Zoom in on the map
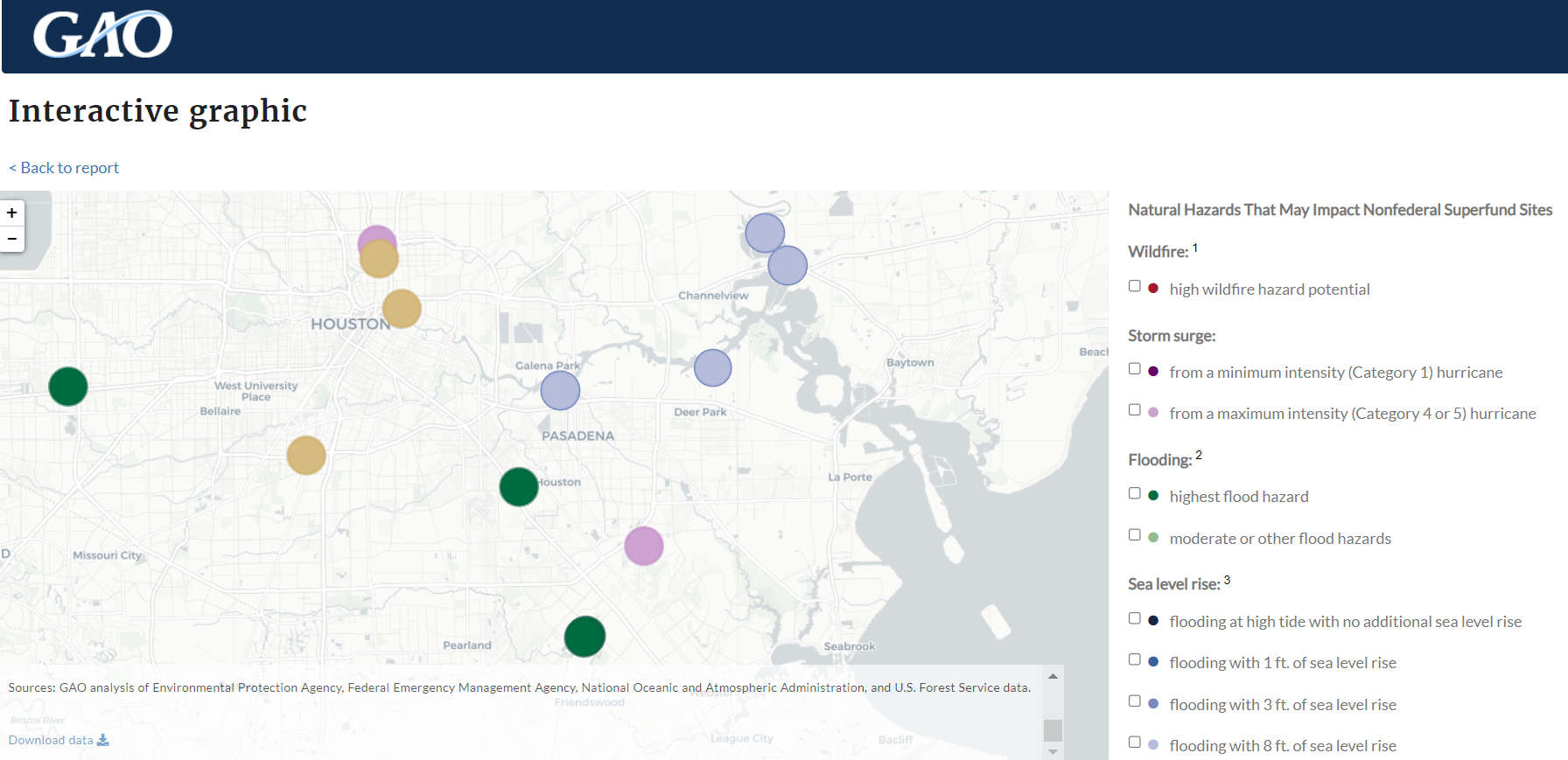This screenshot has height=760, width=1568. tap(12, 213)
